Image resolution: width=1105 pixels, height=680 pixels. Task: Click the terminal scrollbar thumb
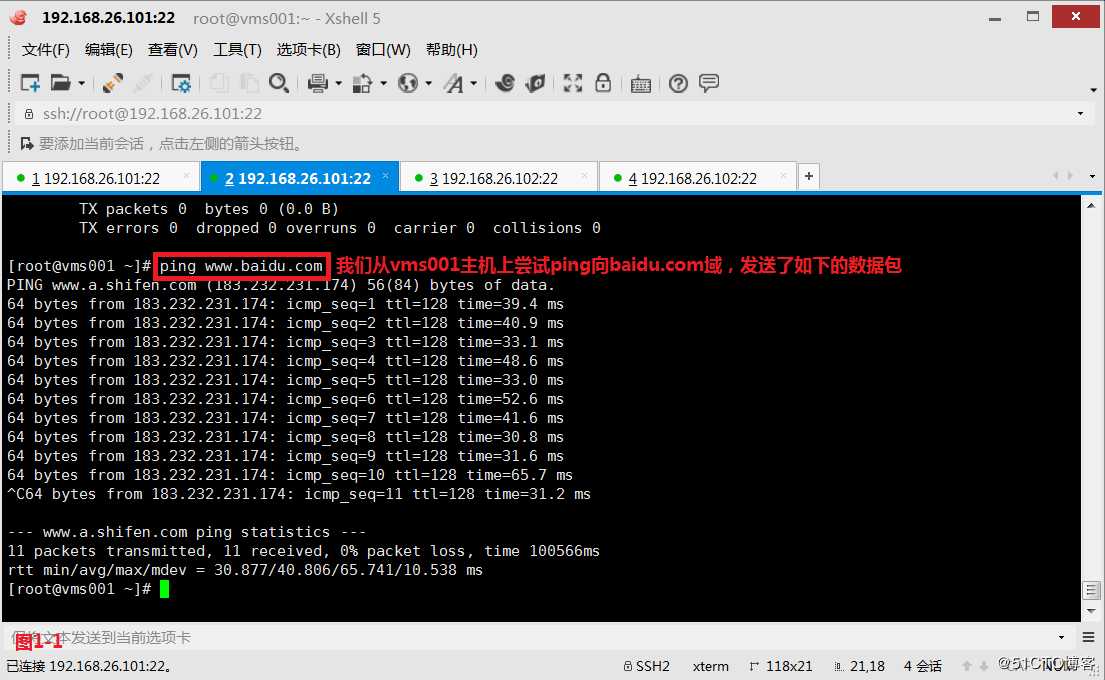point(1091,590)
